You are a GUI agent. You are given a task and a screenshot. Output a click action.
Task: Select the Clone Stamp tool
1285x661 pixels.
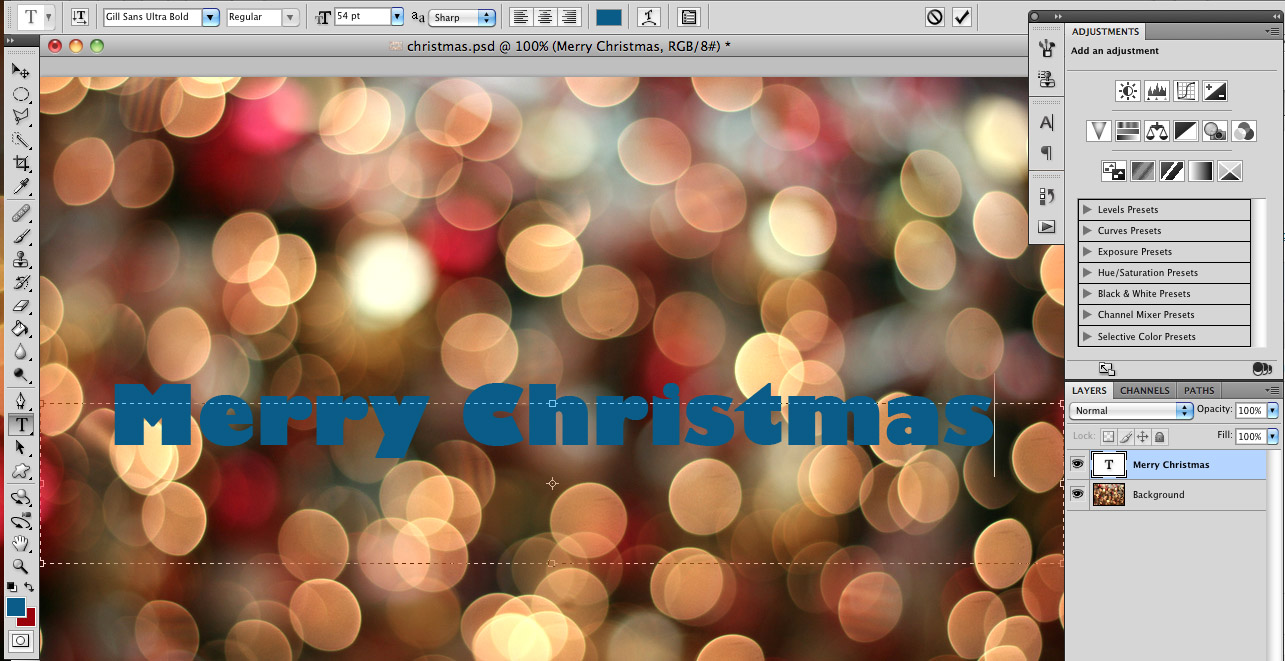coord(20,260)
